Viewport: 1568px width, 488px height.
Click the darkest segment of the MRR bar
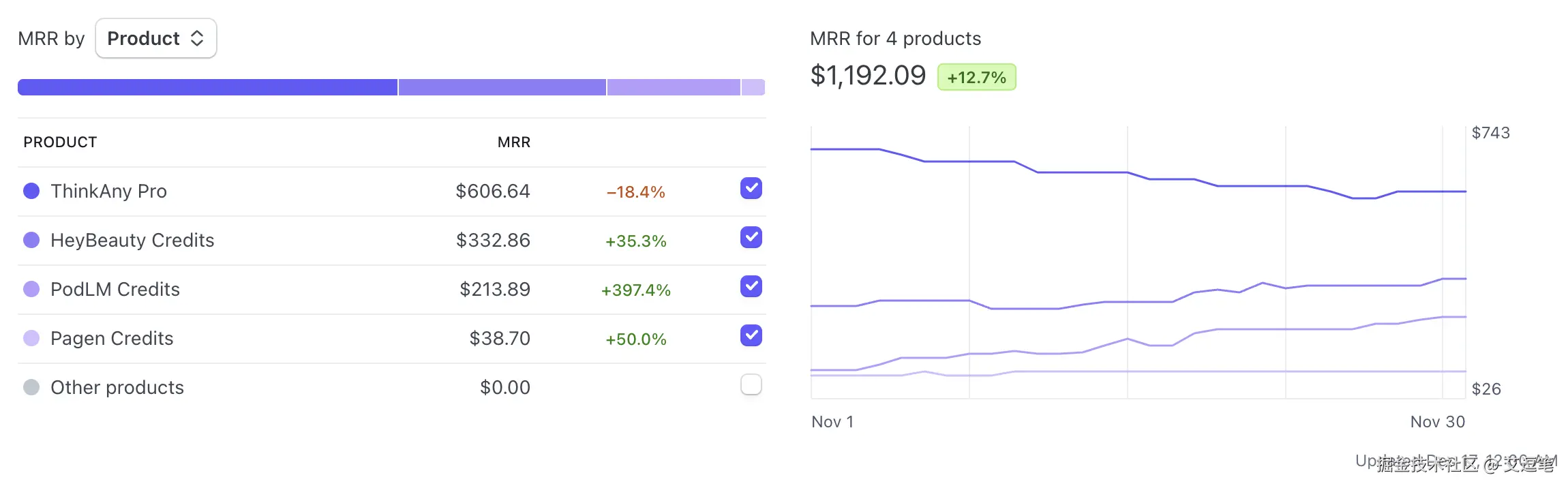[x=207, y=87]
